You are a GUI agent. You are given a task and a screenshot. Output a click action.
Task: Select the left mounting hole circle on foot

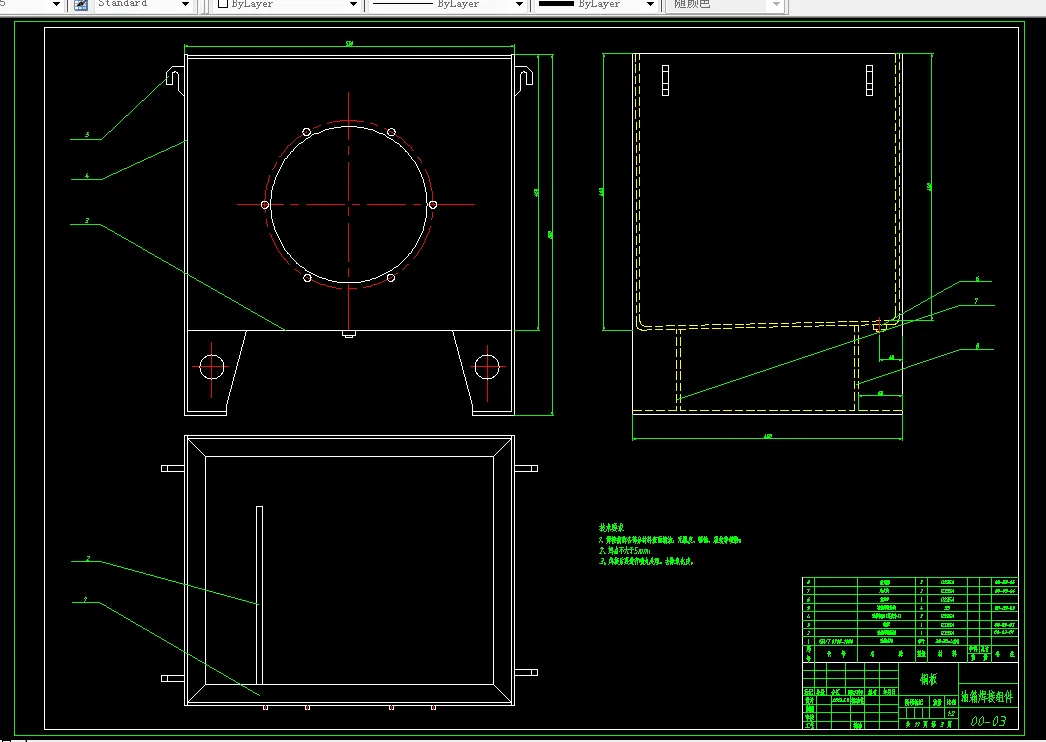point(211,367)
